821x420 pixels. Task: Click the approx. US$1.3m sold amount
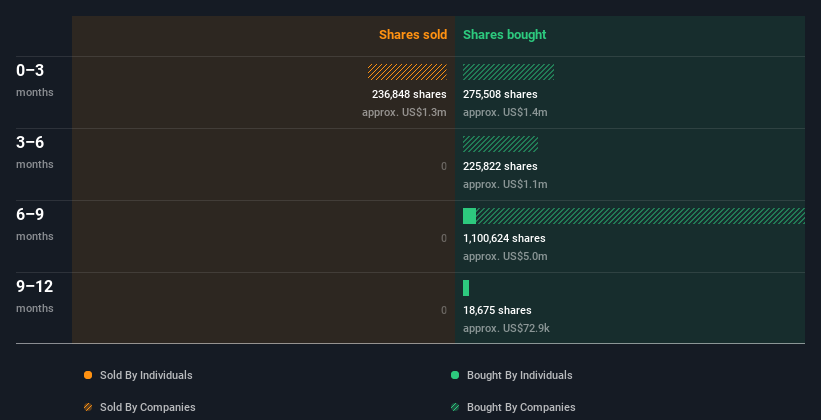pyautogui.click(x=404, y=112)
